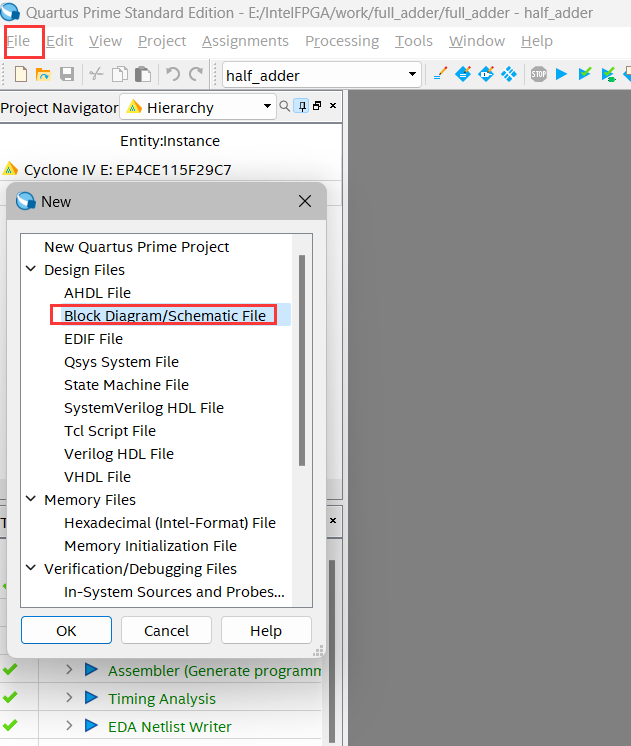Collapse the Memory Files category
Viewport: 631px width, 746px height.
(x=31, y=499)
